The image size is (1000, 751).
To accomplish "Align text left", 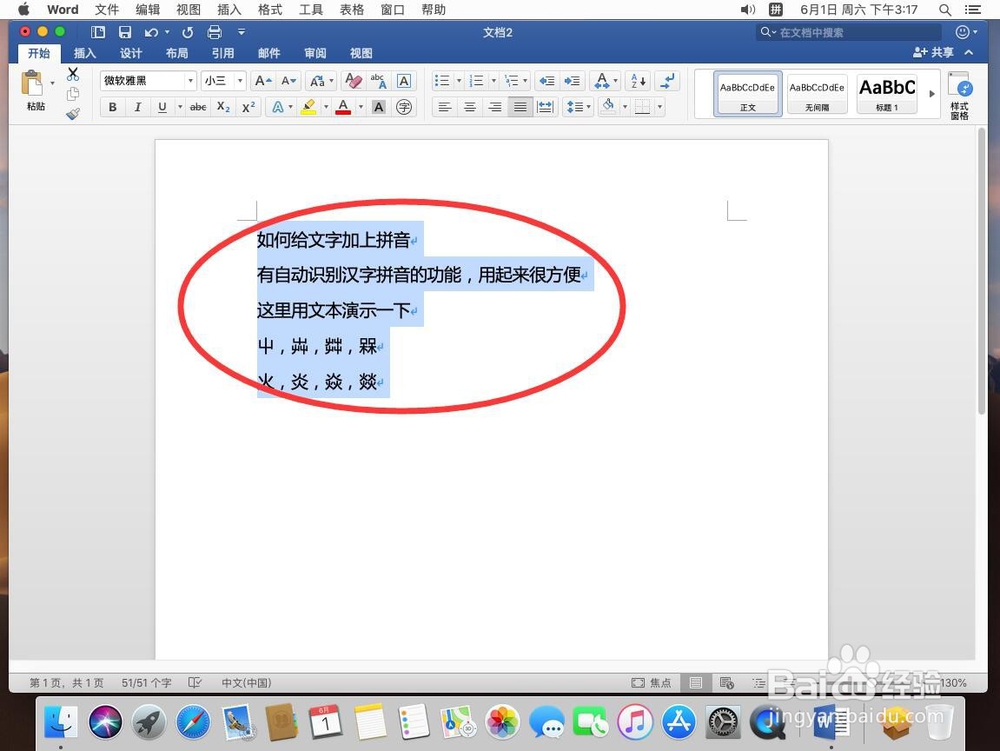I will point(445,107).
